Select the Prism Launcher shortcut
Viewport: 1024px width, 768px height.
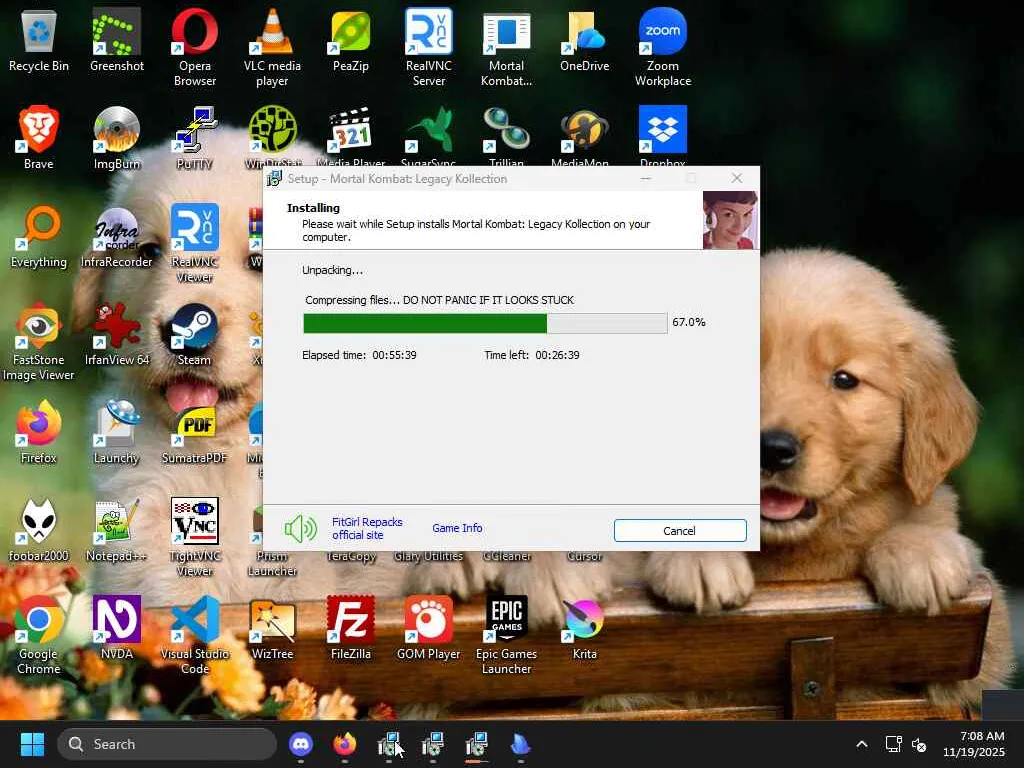(x=272, y=563)
